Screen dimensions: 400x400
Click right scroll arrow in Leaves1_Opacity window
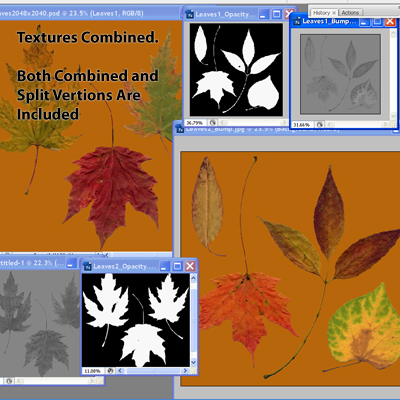pos(284,123)
